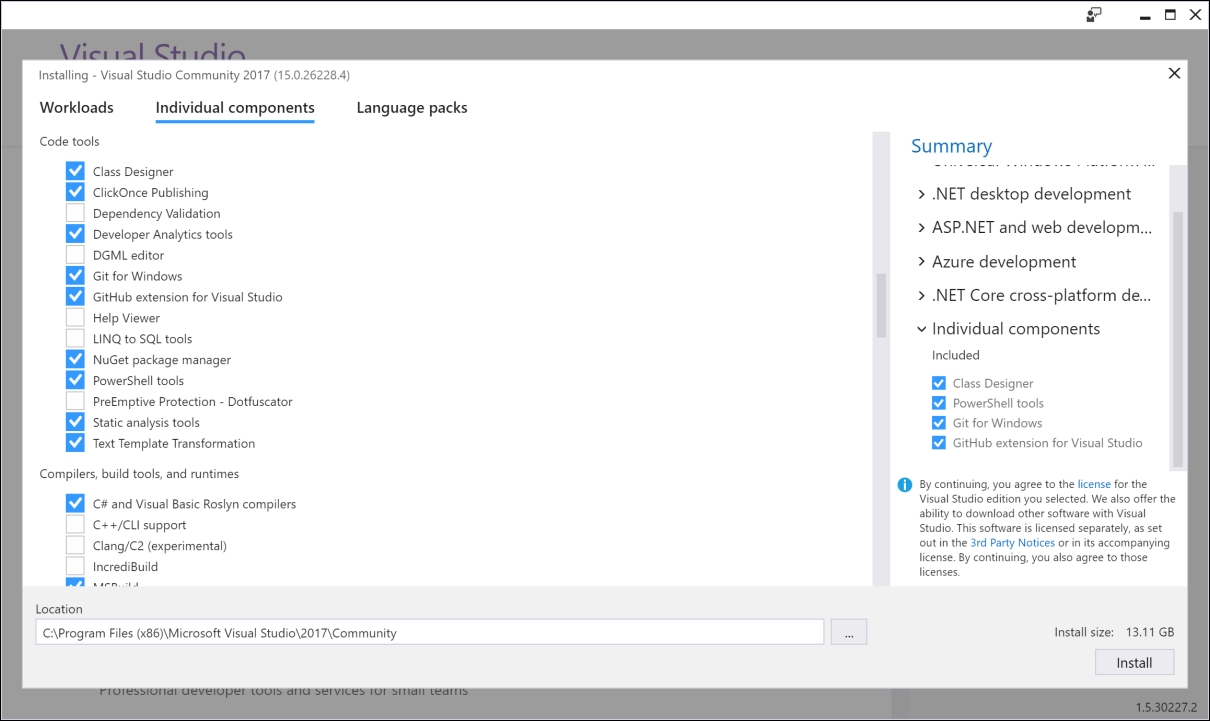The image size is (1210, 721).
Task: Click "Compilers, build tools, and runtimes" heading
Action: click(139, 474)
